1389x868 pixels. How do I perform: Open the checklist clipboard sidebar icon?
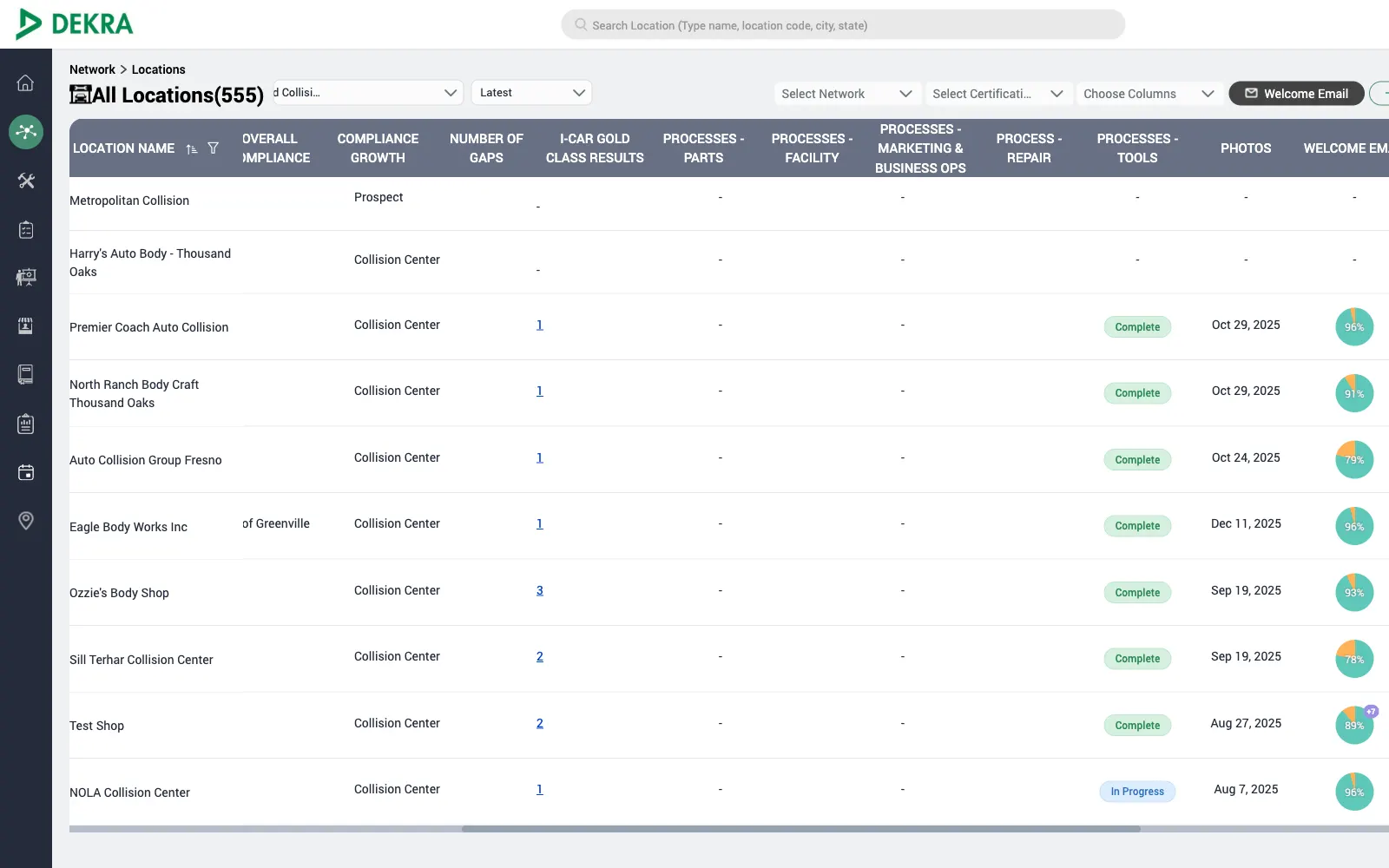tap(26, 229)
